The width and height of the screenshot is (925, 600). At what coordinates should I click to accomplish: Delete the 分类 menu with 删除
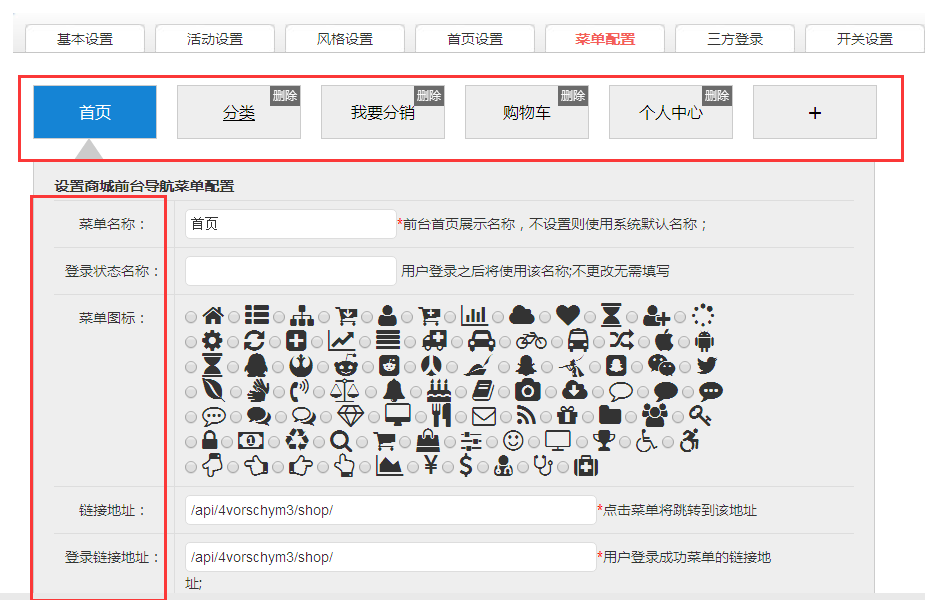point(285,96)
